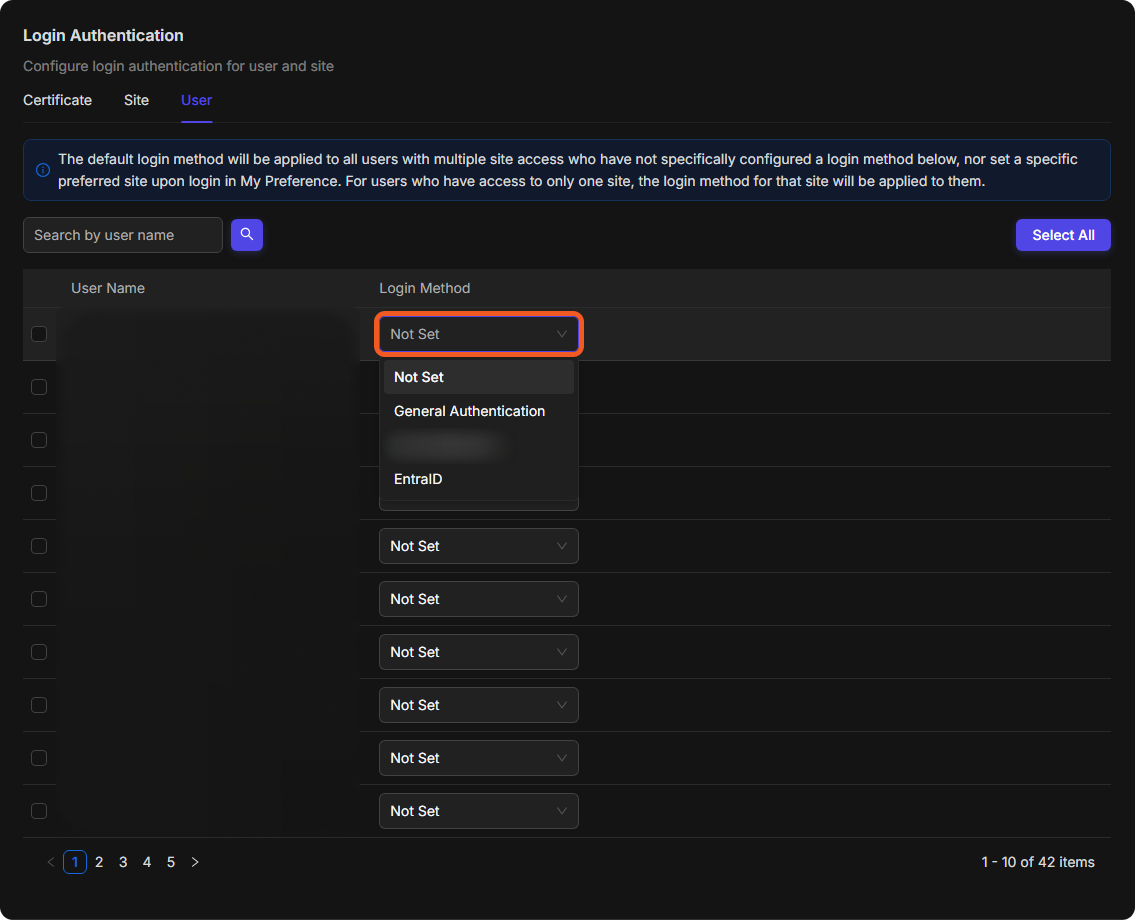Go to page 3 in pagination
Image resolution: width=1135 pixels, height=920 pixels.
[123, 862]
